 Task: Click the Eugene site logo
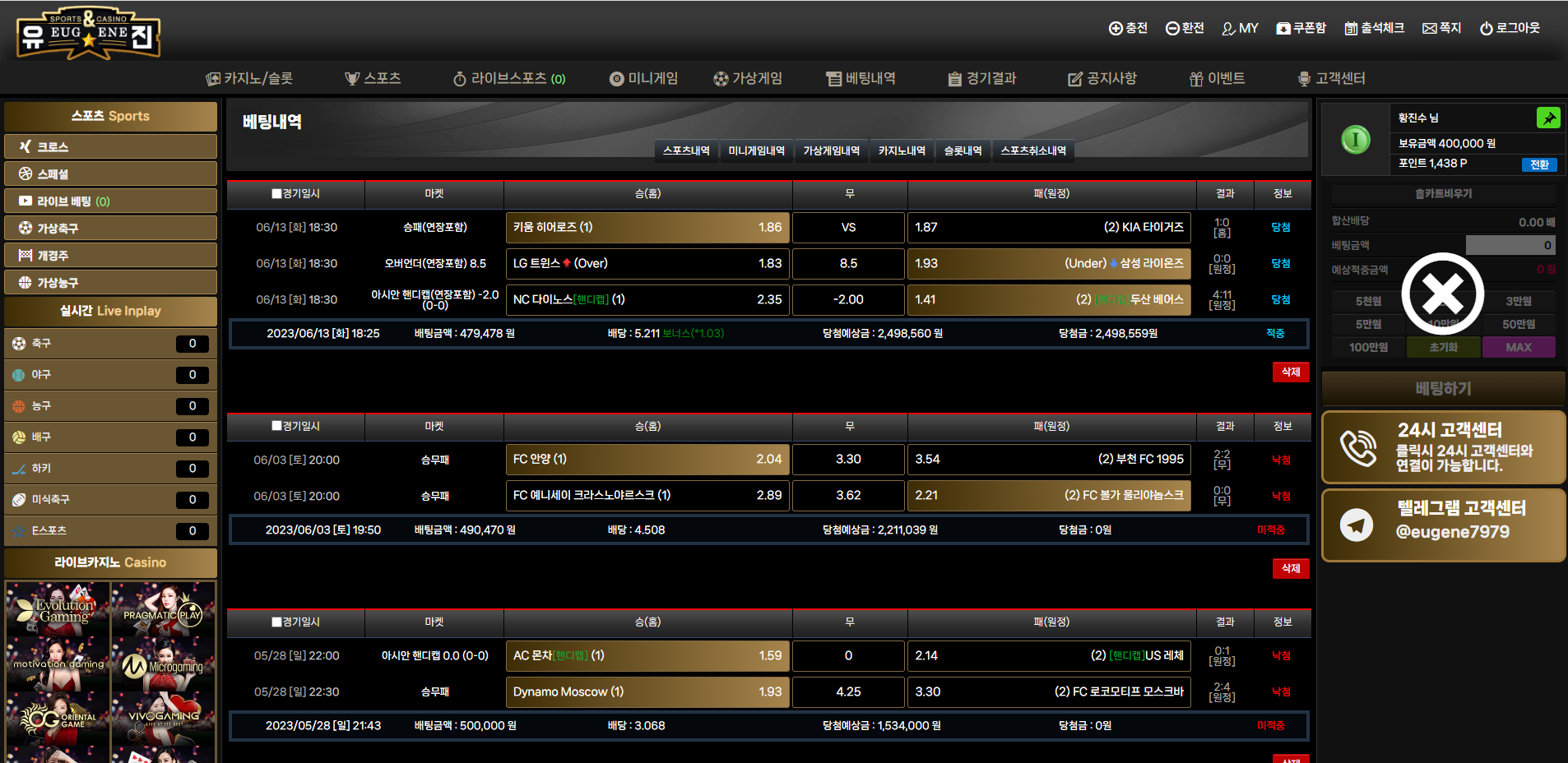pos(88,35)
